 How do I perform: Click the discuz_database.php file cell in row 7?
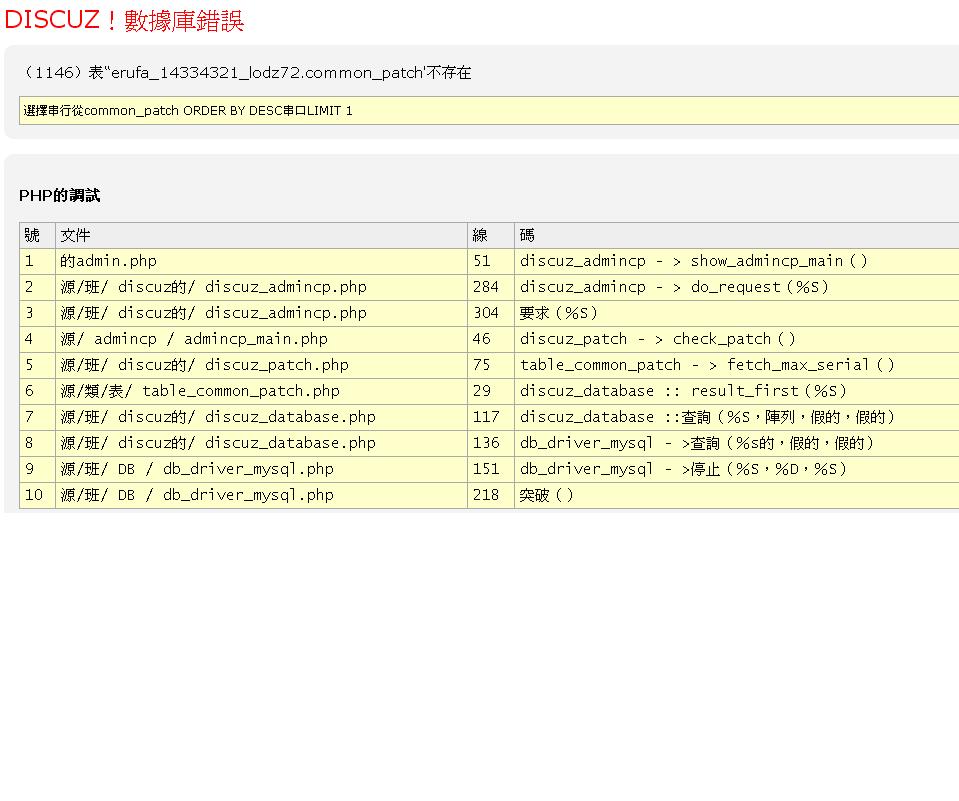coord(261,417)
